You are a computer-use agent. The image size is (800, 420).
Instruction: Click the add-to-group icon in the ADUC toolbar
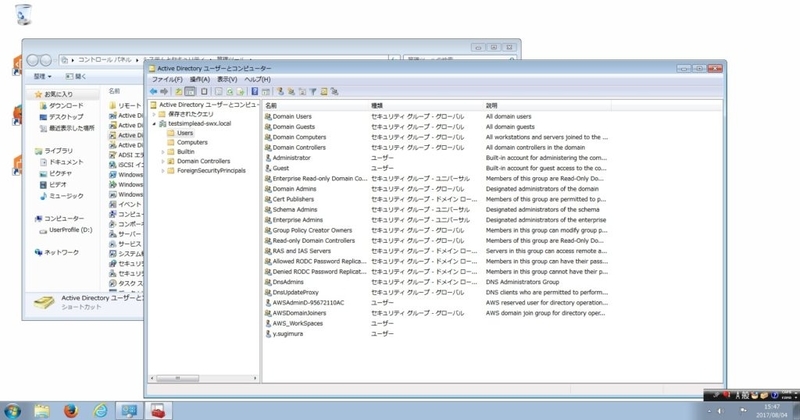point(335,92)
